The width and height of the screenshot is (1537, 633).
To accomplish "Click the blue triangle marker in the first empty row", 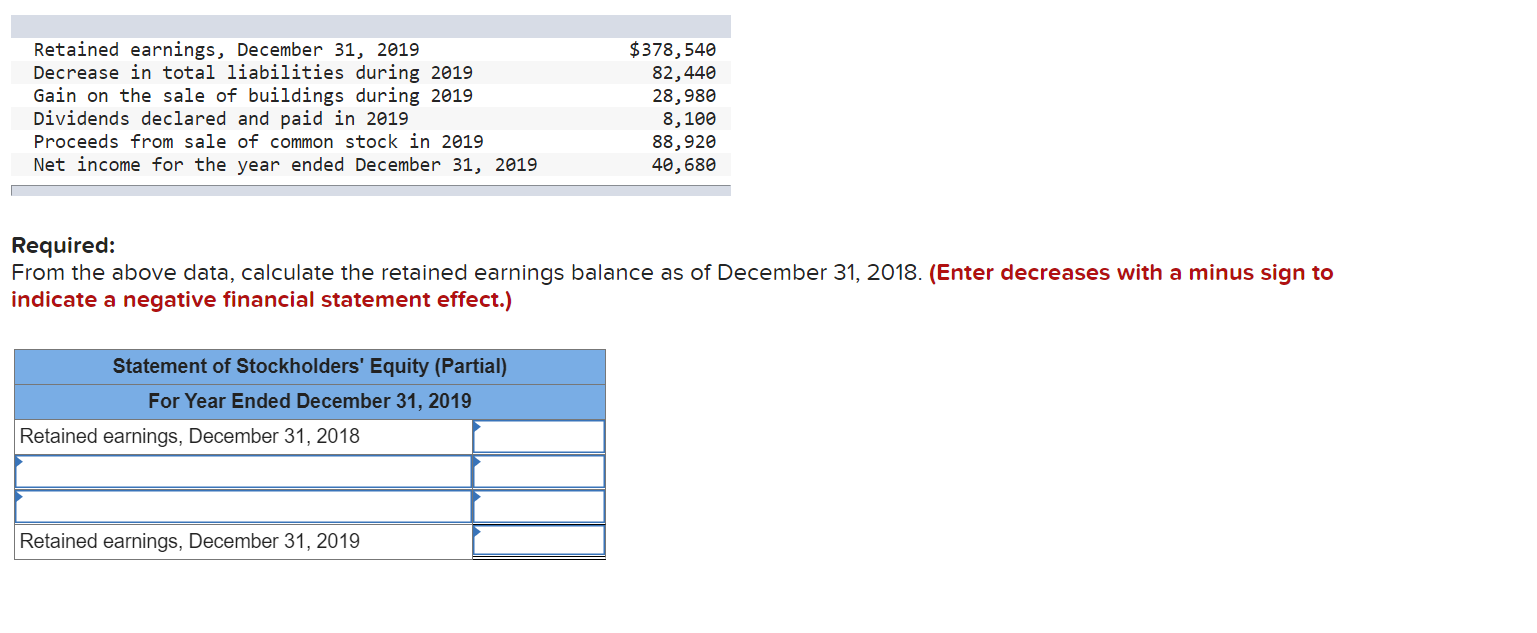I will pyautogui.click(x=18, y=463).
